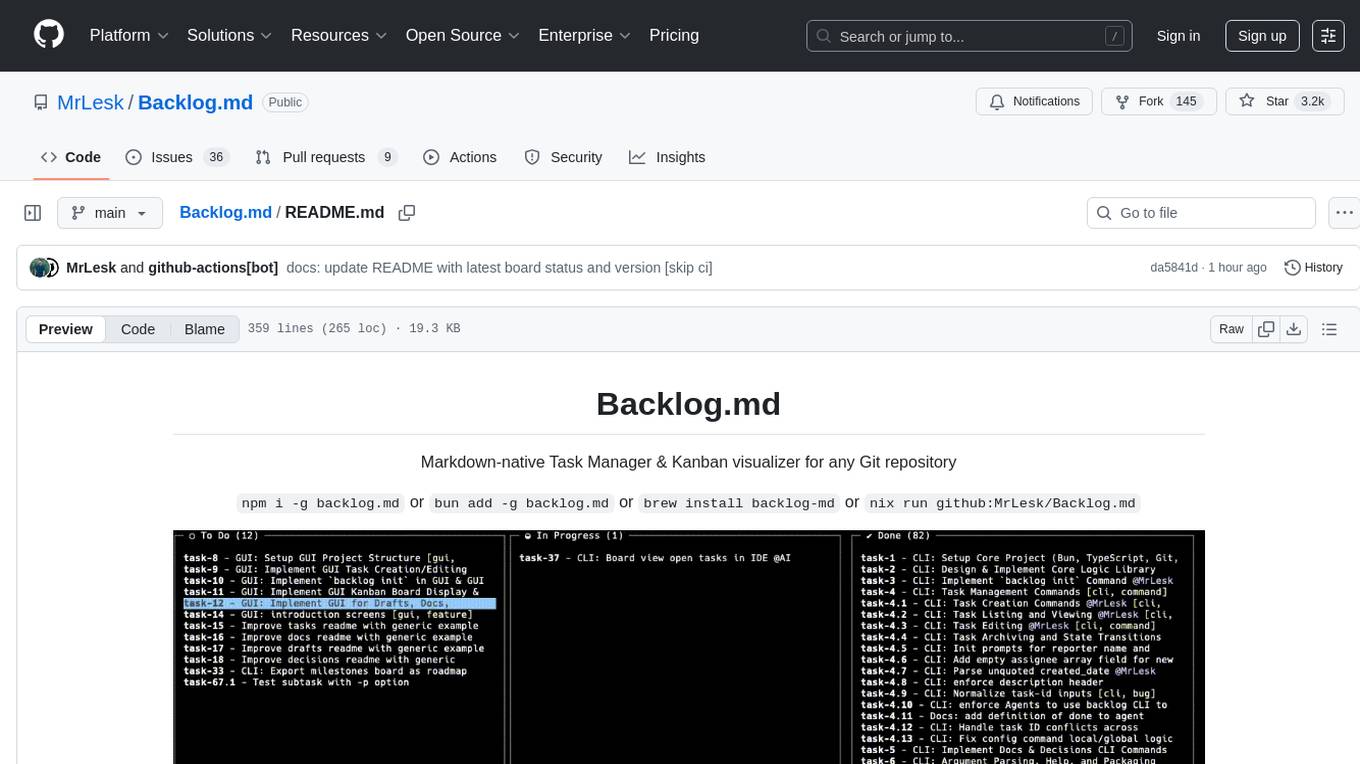The image size is (1360, 764).
Task: Click the Notifications bell button
Action: coord(1034,102)
